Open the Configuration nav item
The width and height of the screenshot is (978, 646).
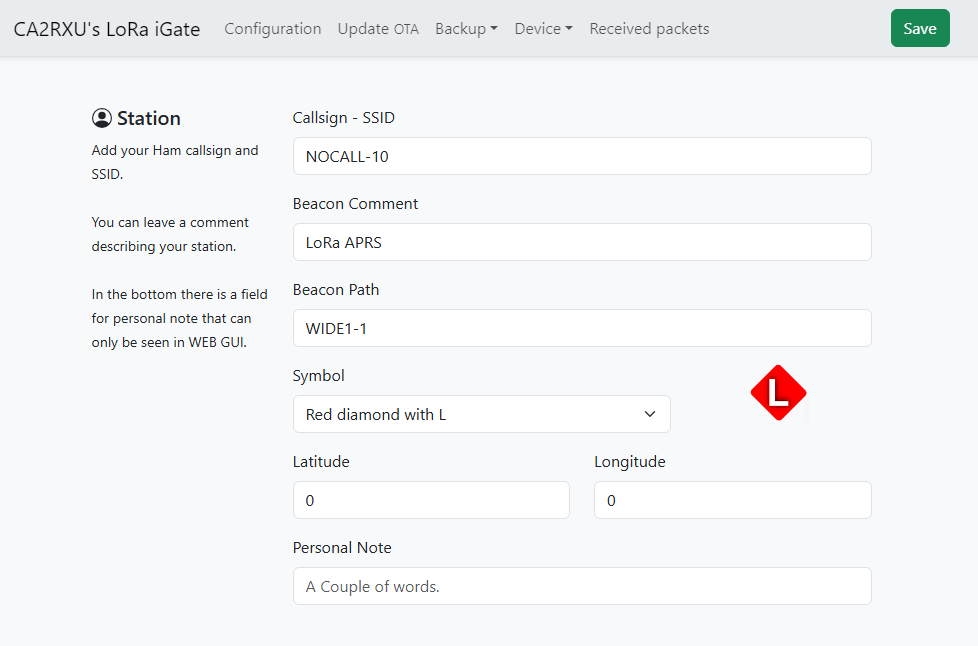click(x=273, y=29)
